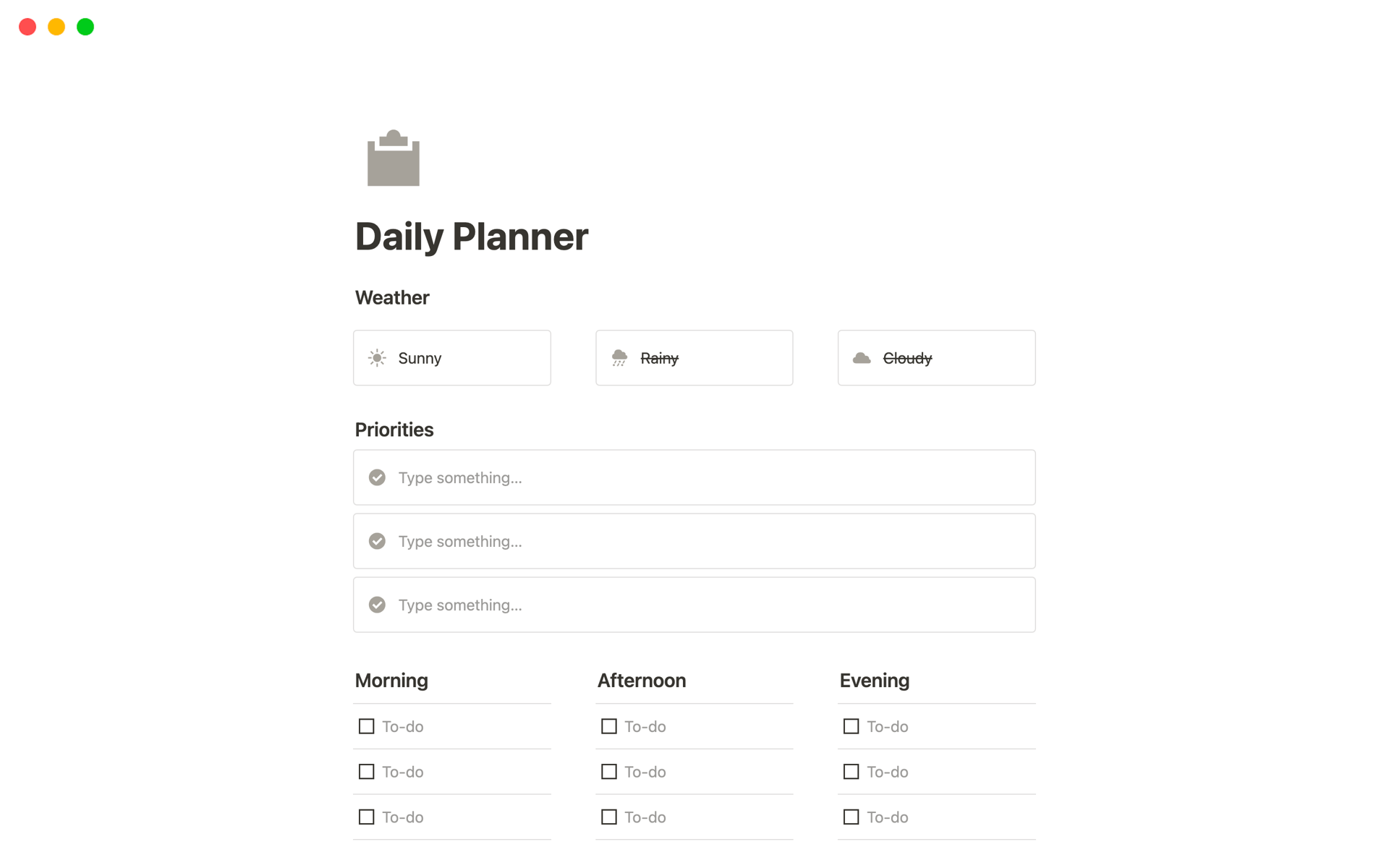Image resolution: width=1389 pixels, height=868 pixels.
Task: Click the Weather section label to expand
Action: (x=392, y=297)
